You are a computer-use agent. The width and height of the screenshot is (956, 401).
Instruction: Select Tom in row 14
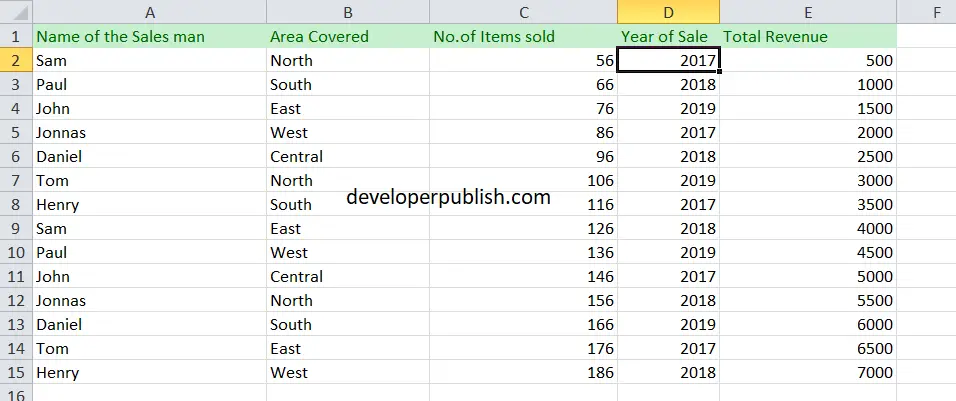pyautogui.click(x=149, y=349)
